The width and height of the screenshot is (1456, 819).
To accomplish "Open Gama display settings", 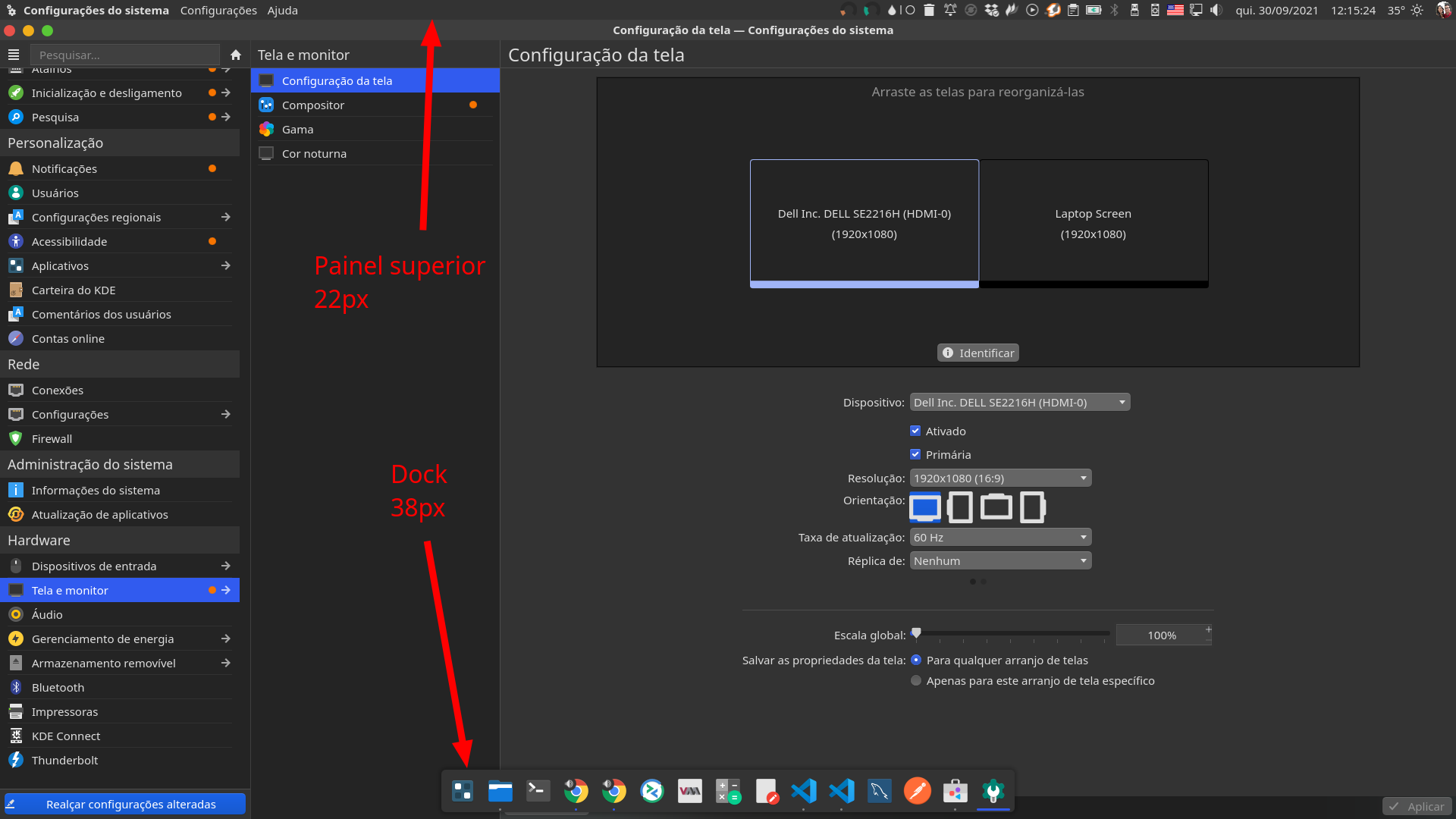I will (297, 128).
